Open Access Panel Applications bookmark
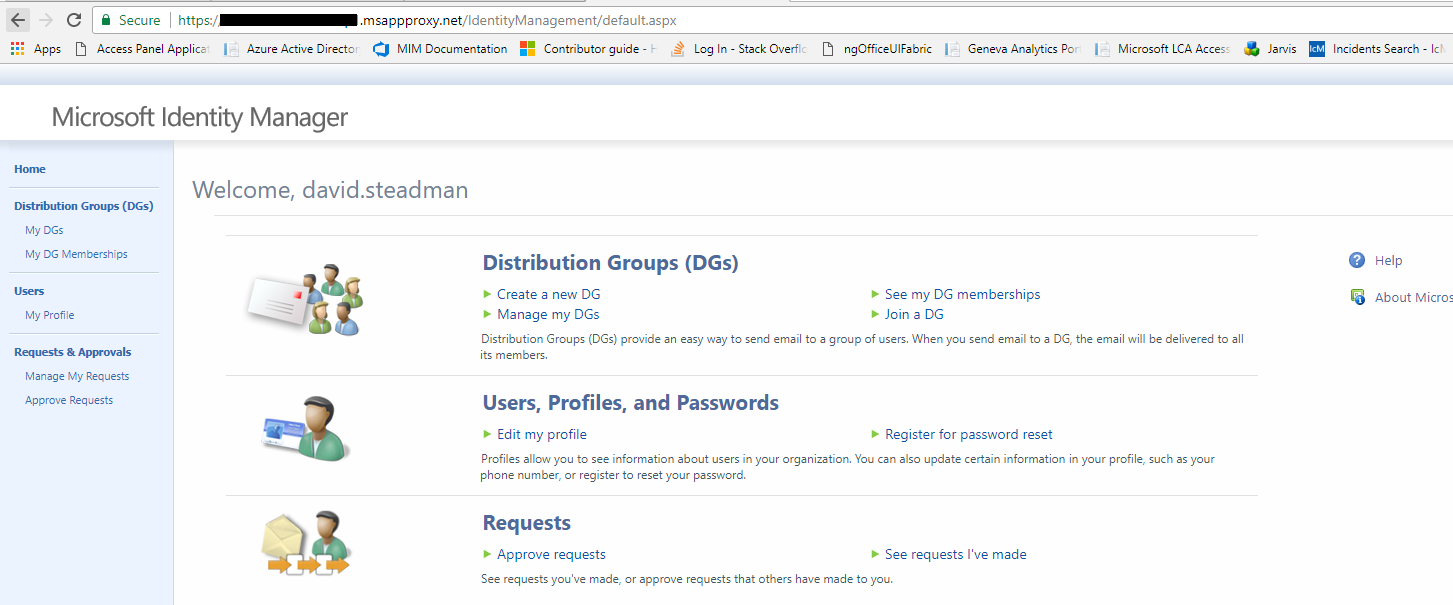 (x=142, y=48)
